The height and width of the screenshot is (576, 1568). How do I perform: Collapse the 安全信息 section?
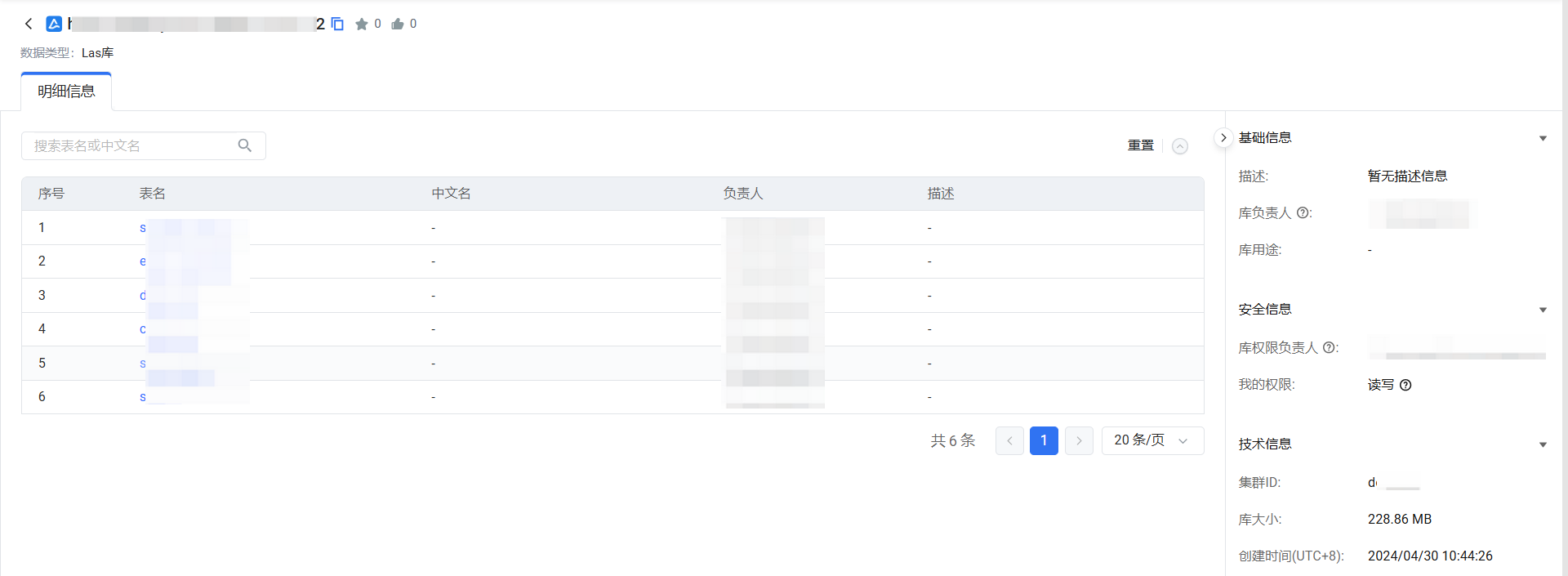(x=1543, y=310)
